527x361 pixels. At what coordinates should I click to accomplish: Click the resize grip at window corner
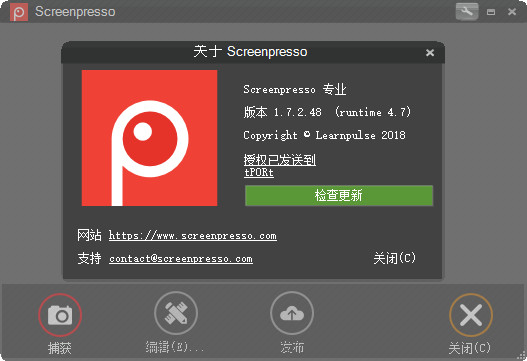[x=522, y=356]
